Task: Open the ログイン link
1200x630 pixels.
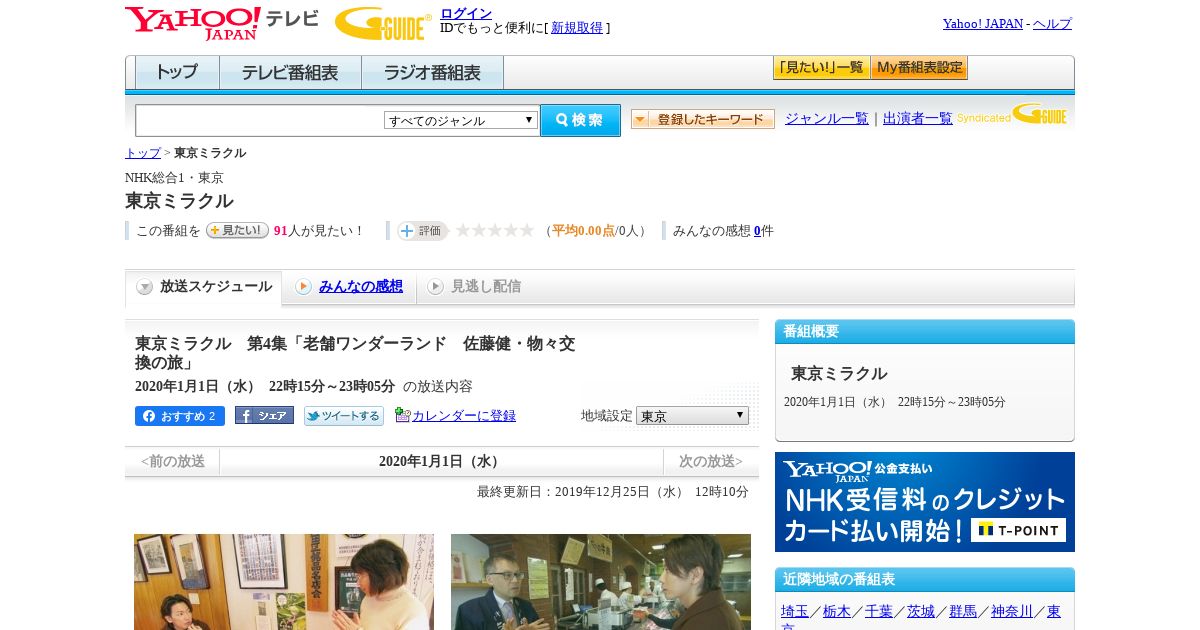Action: (x=466, y=13)
